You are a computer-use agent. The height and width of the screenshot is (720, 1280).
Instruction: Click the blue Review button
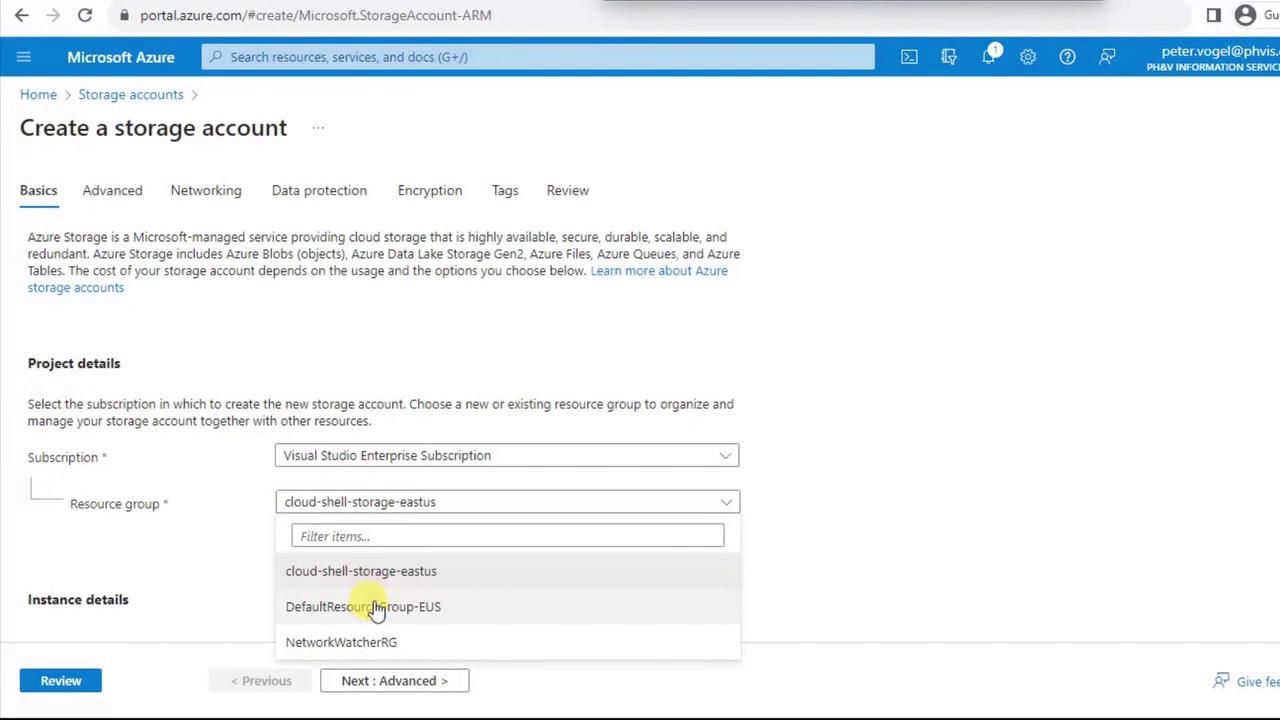(x=61, y=681)
